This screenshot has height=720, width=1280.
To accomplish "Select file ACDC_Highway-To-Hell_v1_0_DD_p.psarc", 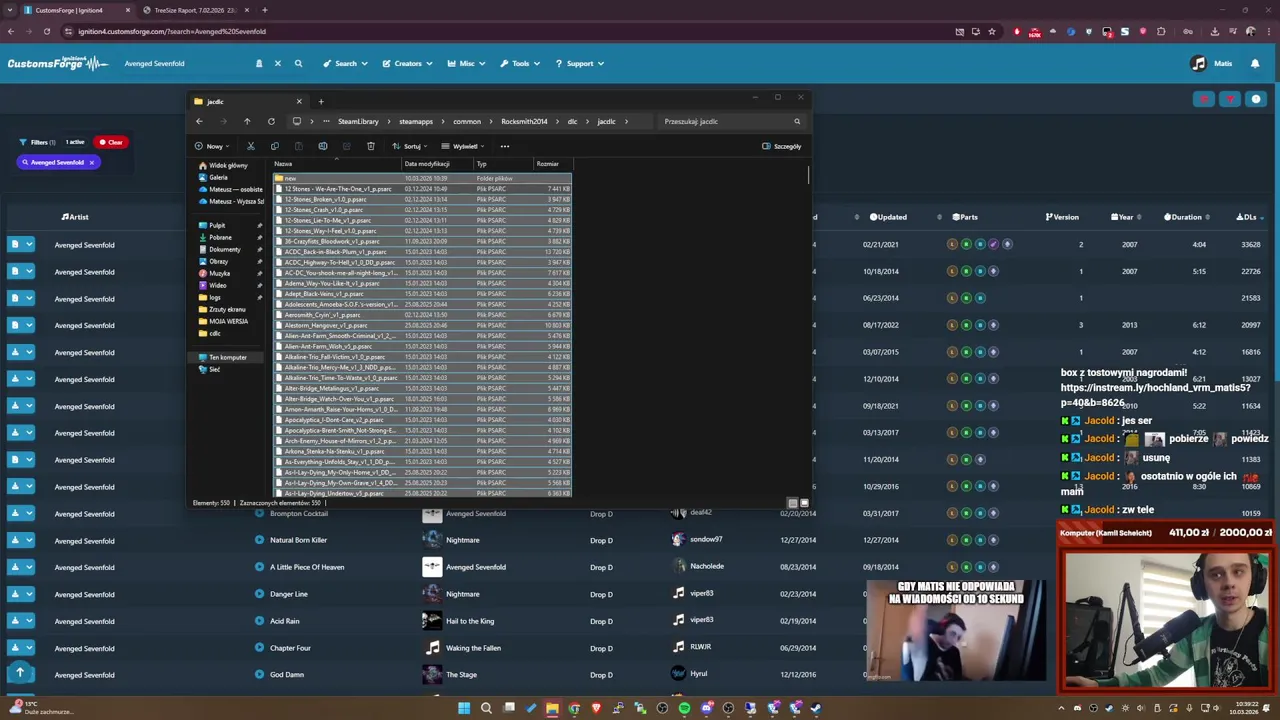I will (x=423, y=262).
